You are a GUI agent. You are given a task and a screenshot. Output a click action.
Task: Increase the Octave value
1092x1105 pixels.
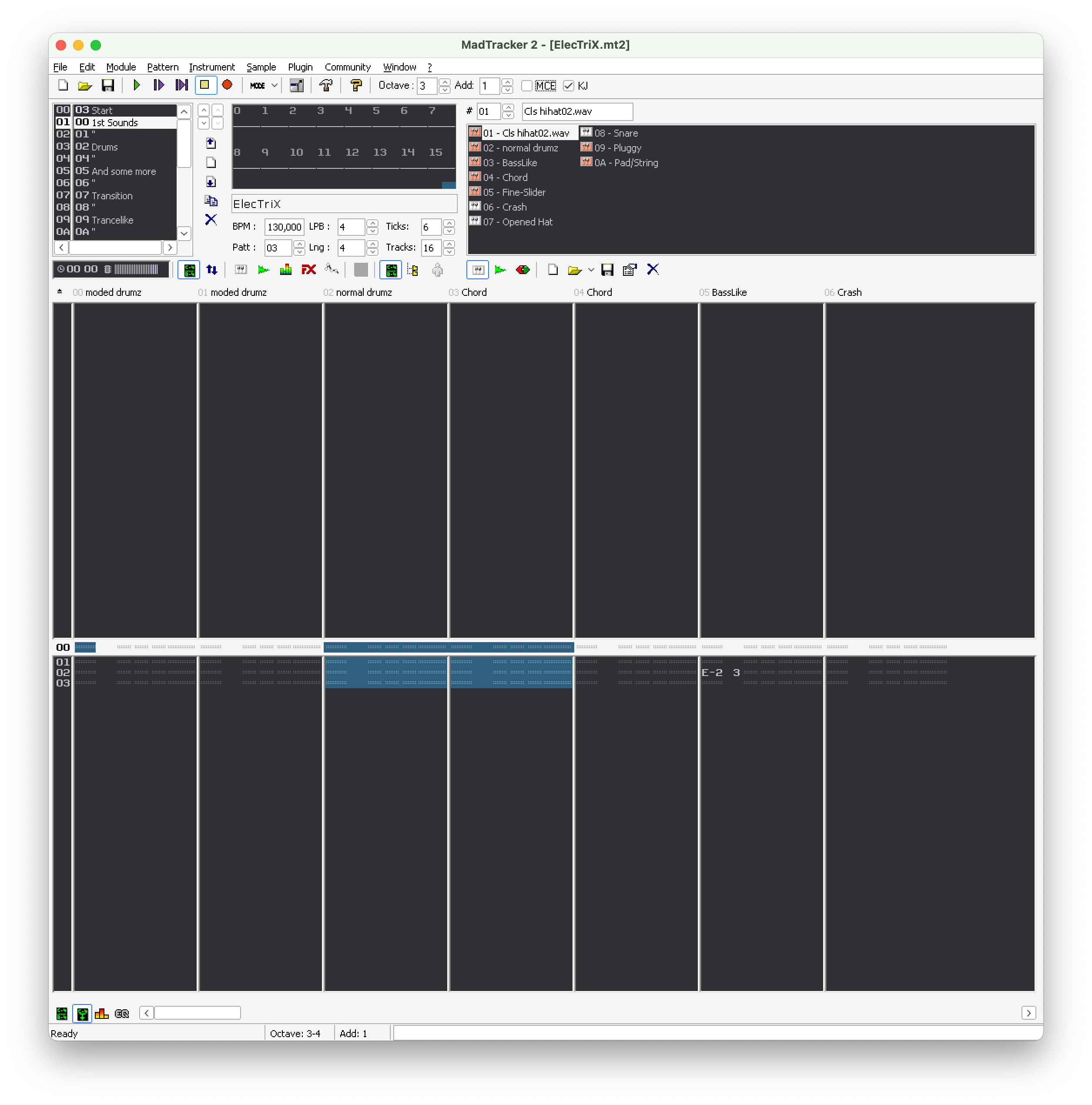coord(445,82)
